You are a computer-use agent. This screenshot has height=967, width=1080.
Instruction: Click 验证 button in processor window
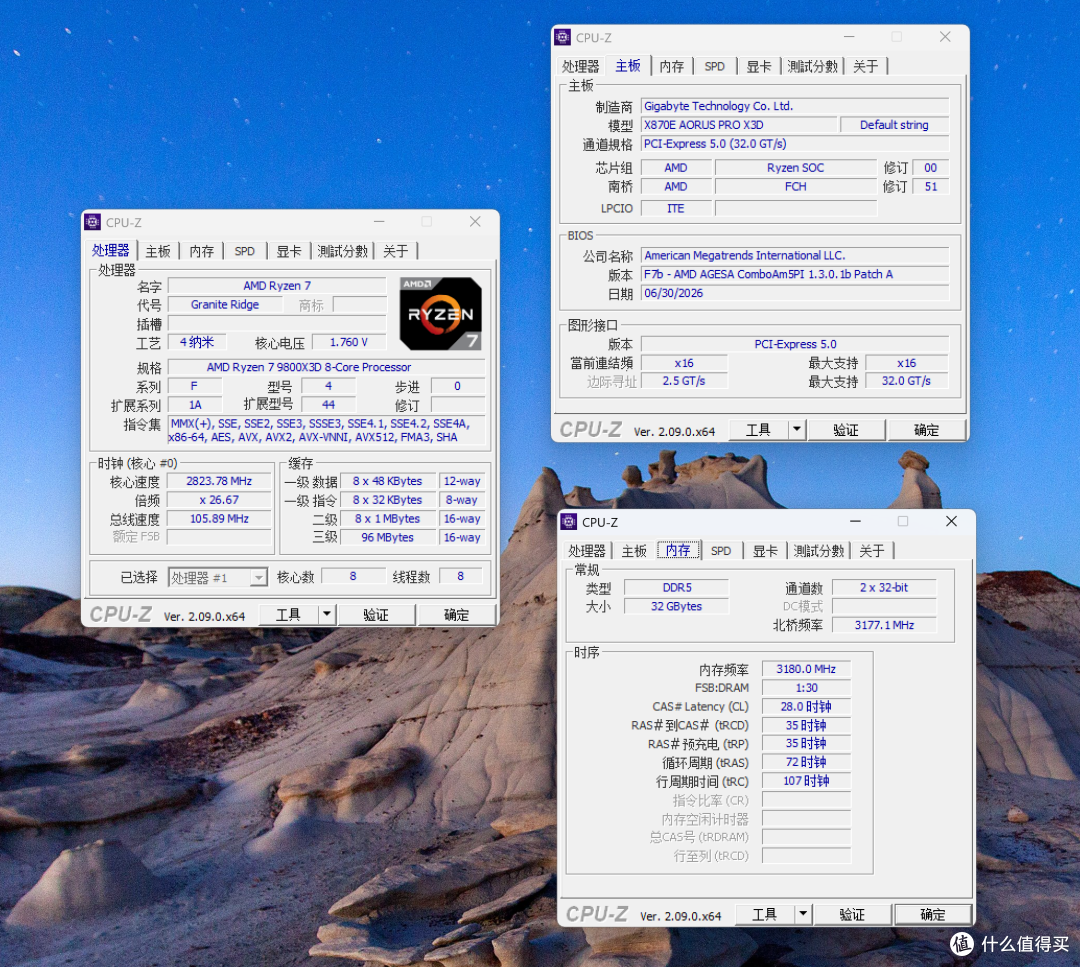pyautogui.click(x=376, y=614)
